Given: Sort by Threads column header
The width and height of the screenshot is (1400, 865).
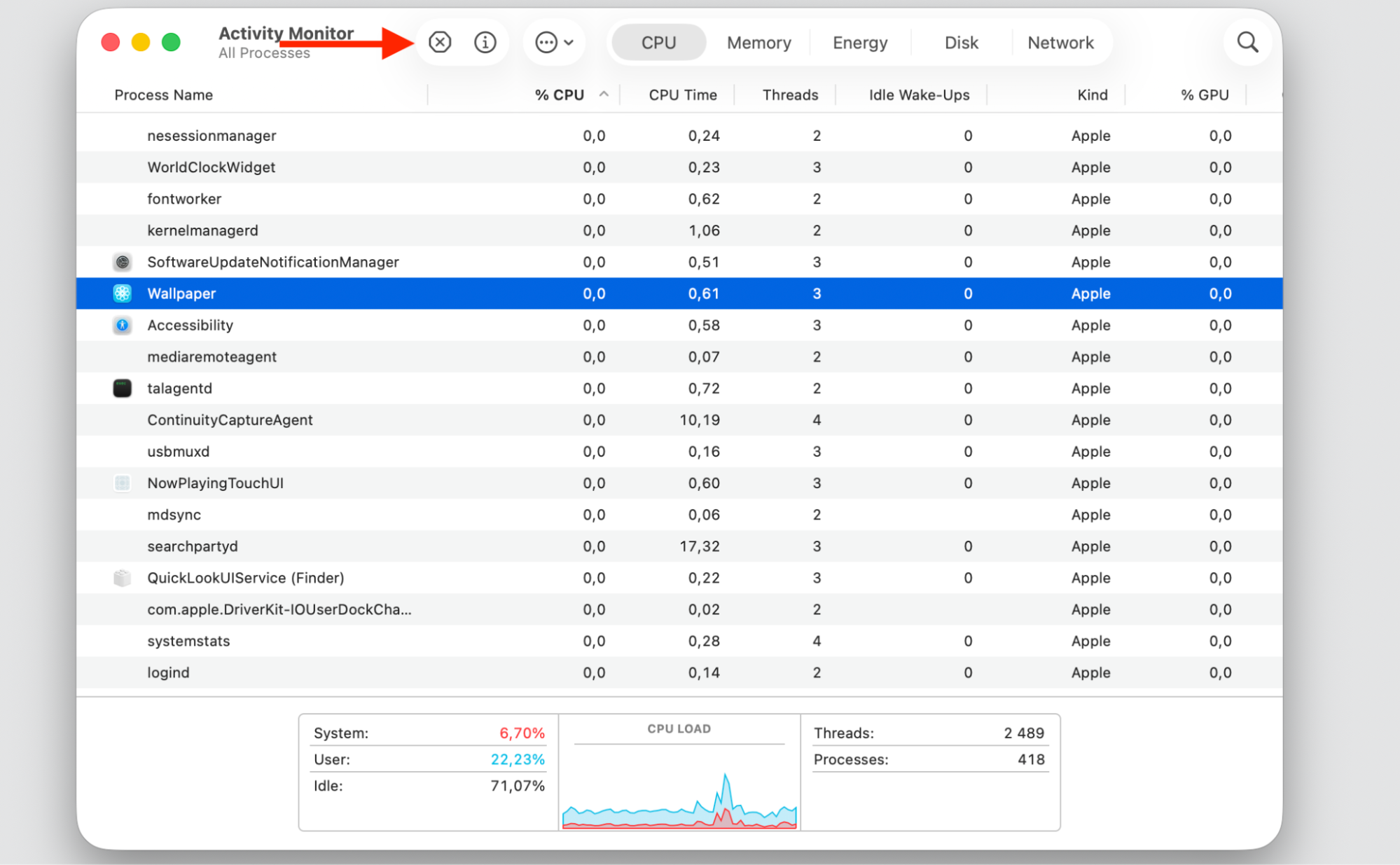Looking at the screenshot, I should pyautogui.click(x=790, y=95).
